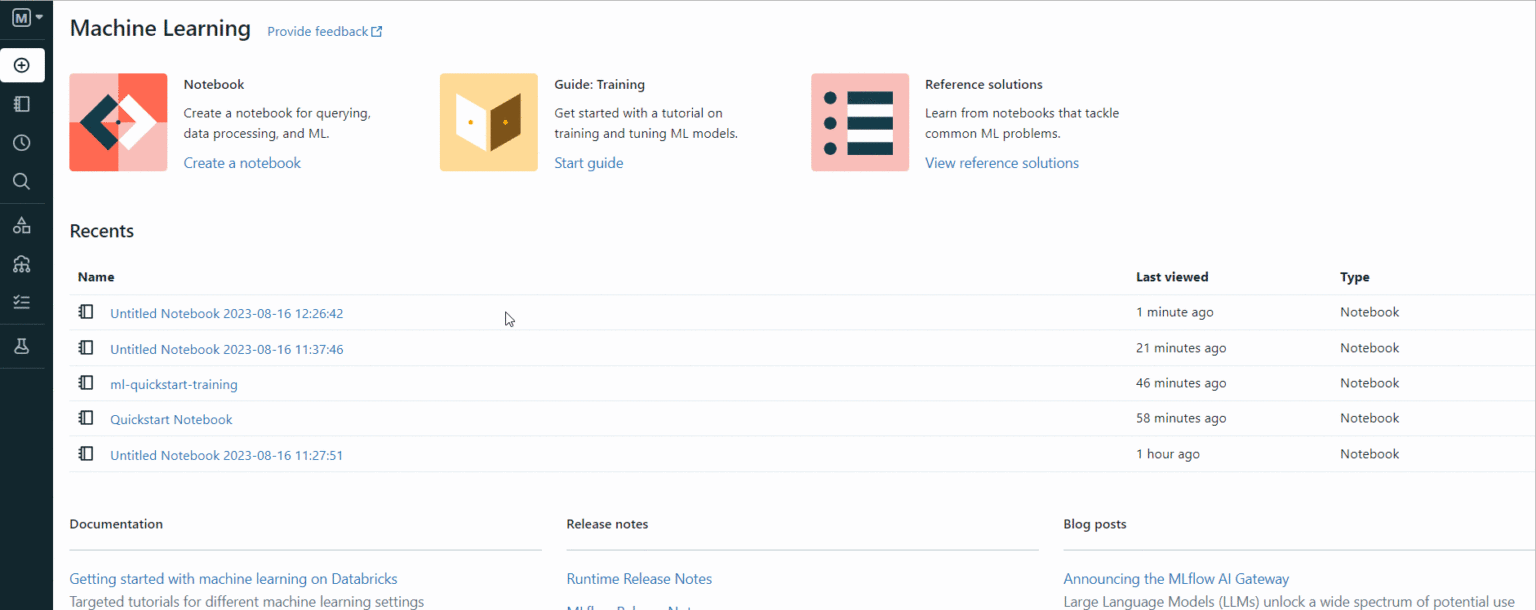Viewport: 1536px width, 610px height.
Task: Open Untitled Notebook 2023-08-16 12:26:42
Action: (226, 314)
